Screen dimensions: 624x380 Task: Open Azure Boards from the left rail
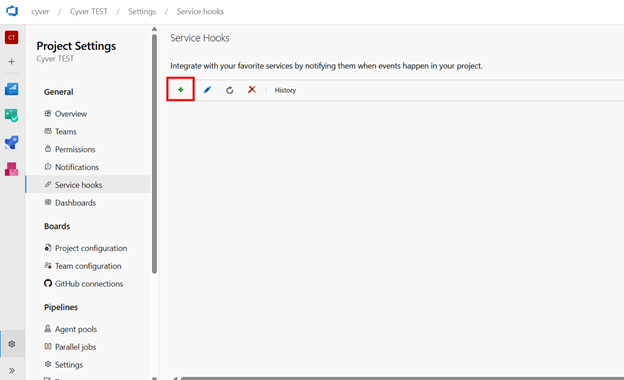(12, 89)
